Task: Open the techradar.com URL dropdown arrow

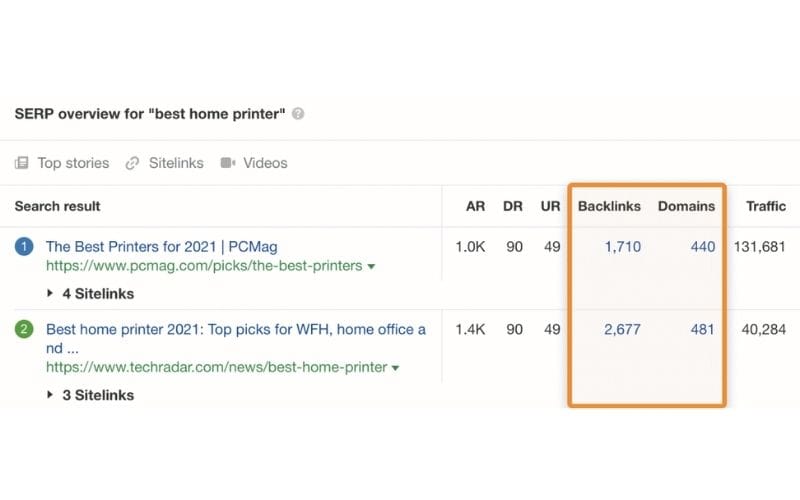Action: [x=395, y=367]
